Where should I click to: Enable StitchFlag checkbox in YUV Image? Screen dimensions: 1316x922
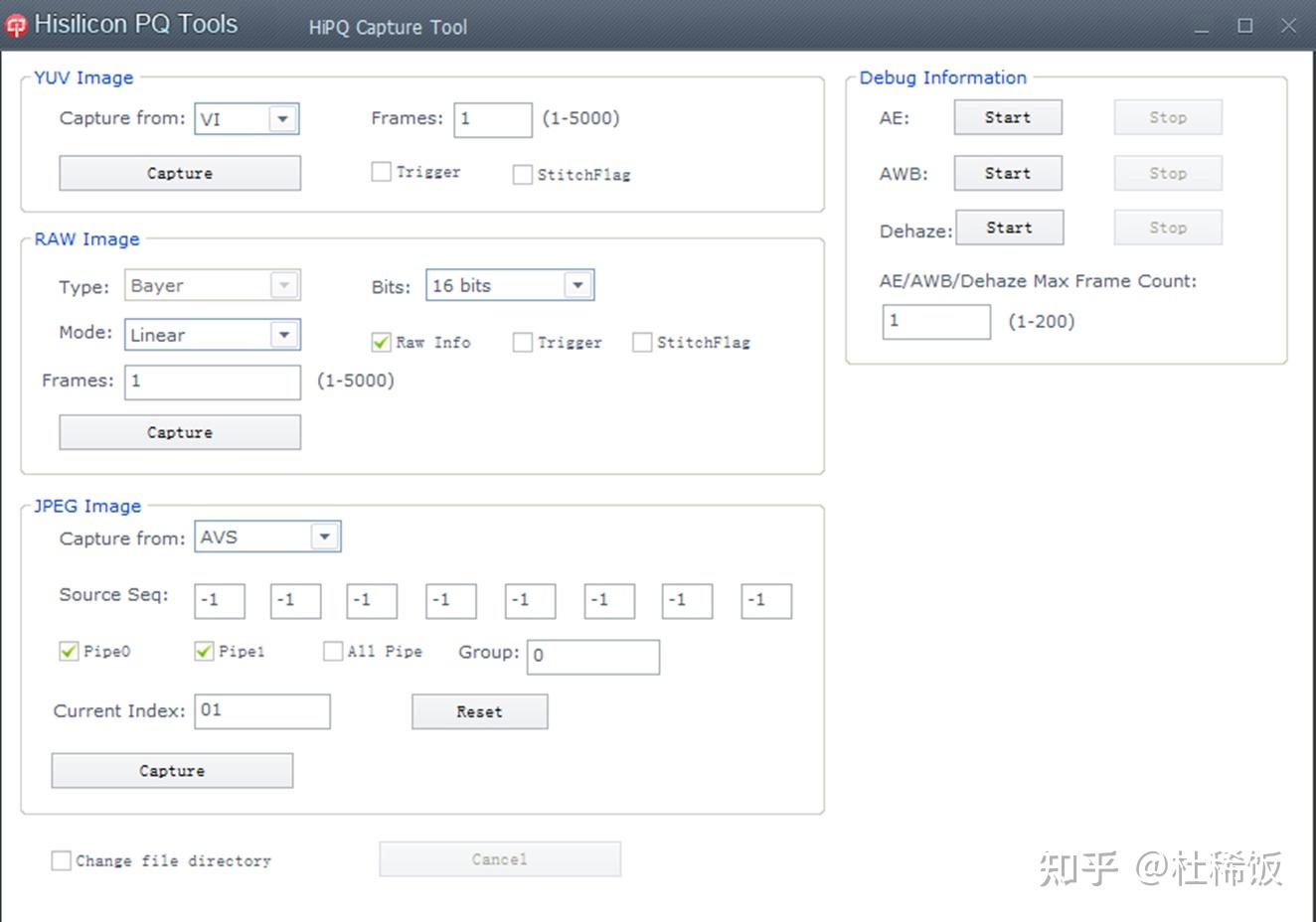coord(522,175)
